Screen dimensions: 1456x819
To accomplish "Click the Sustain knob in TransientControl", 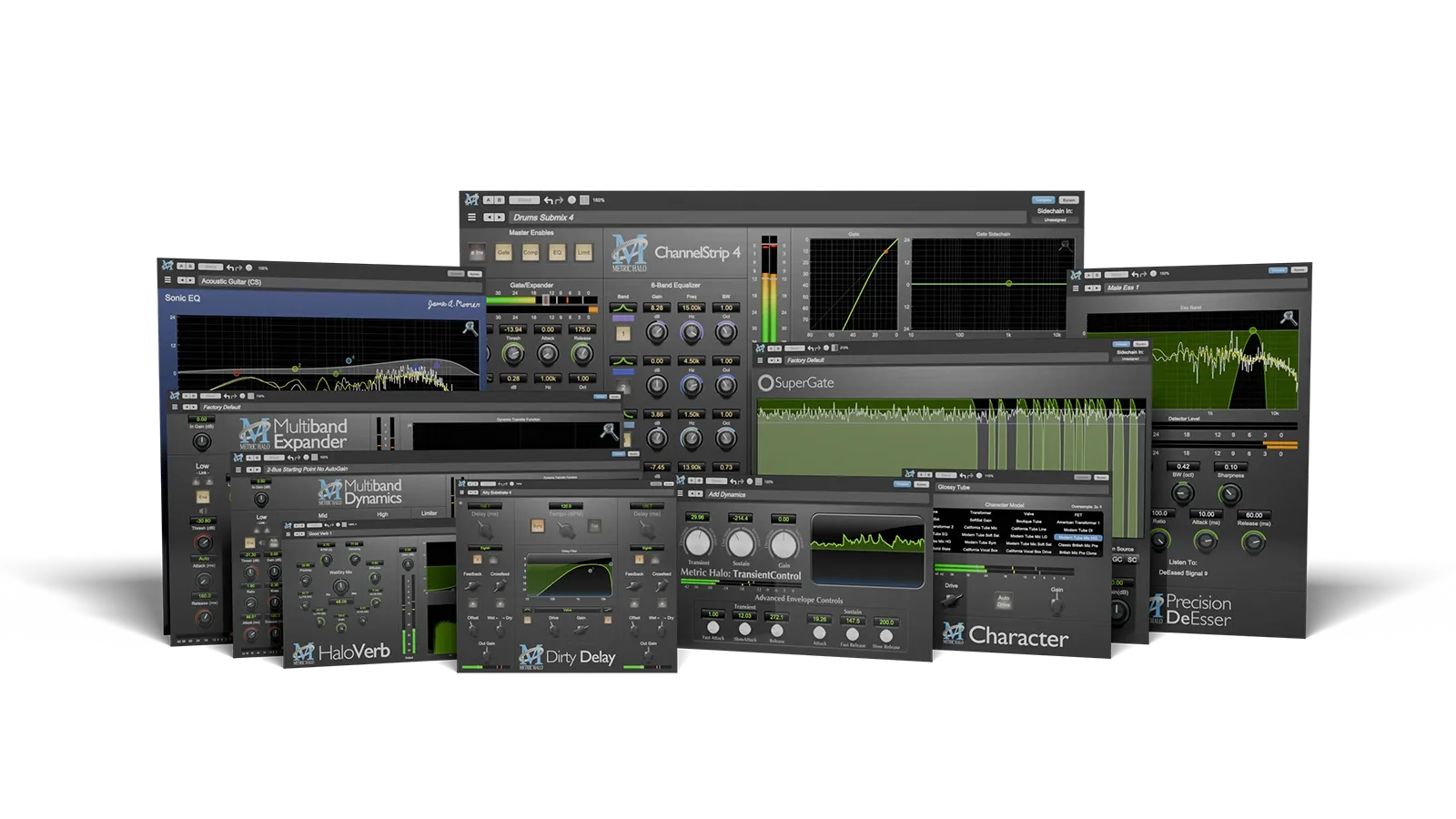I will [x=741, y=544].
